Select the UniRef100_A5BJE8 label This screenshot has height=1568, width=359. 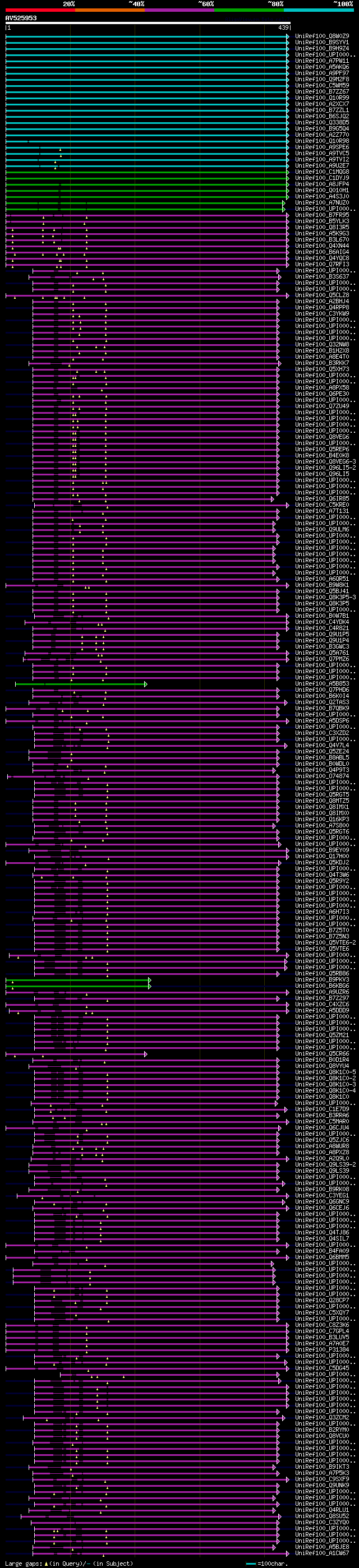coord(323,1548)
